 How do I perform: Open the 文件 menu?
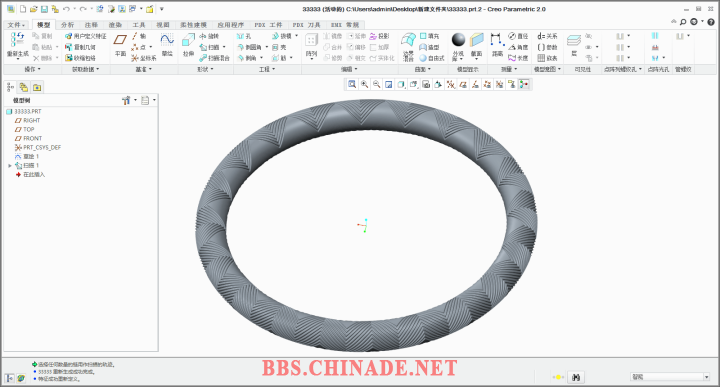tap(16, 25)
